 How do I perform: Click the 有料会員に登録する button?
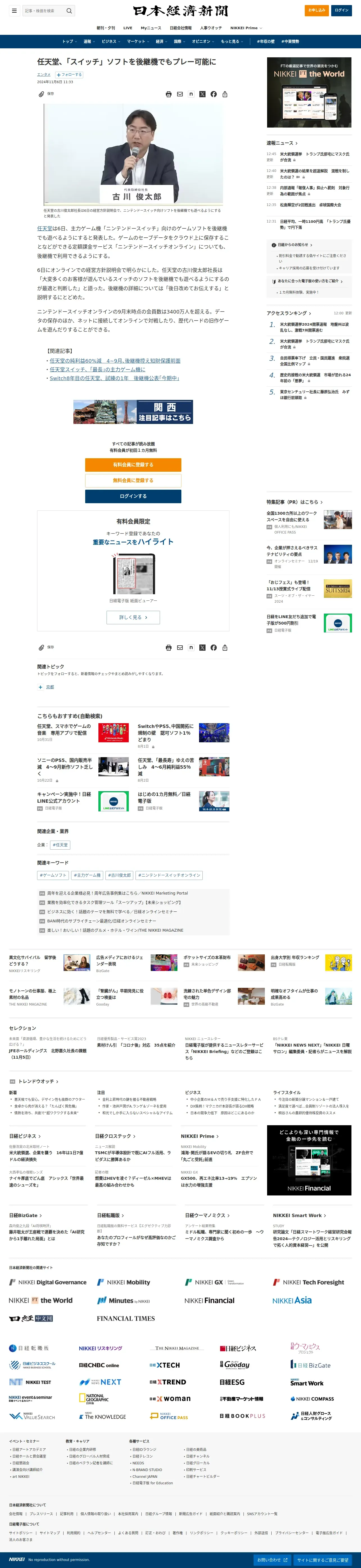pyautogui.click(x=133, y=464)
